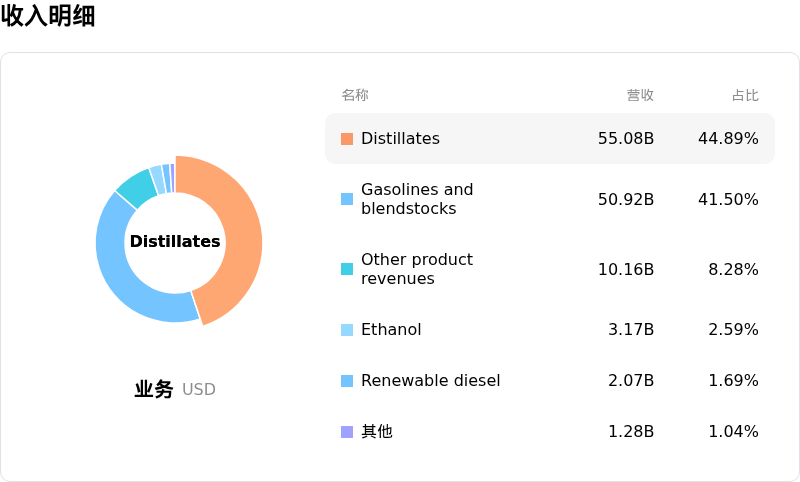800x482 pixels.
Task: Click the 3.17B revenue value
Action: [631, 329]
